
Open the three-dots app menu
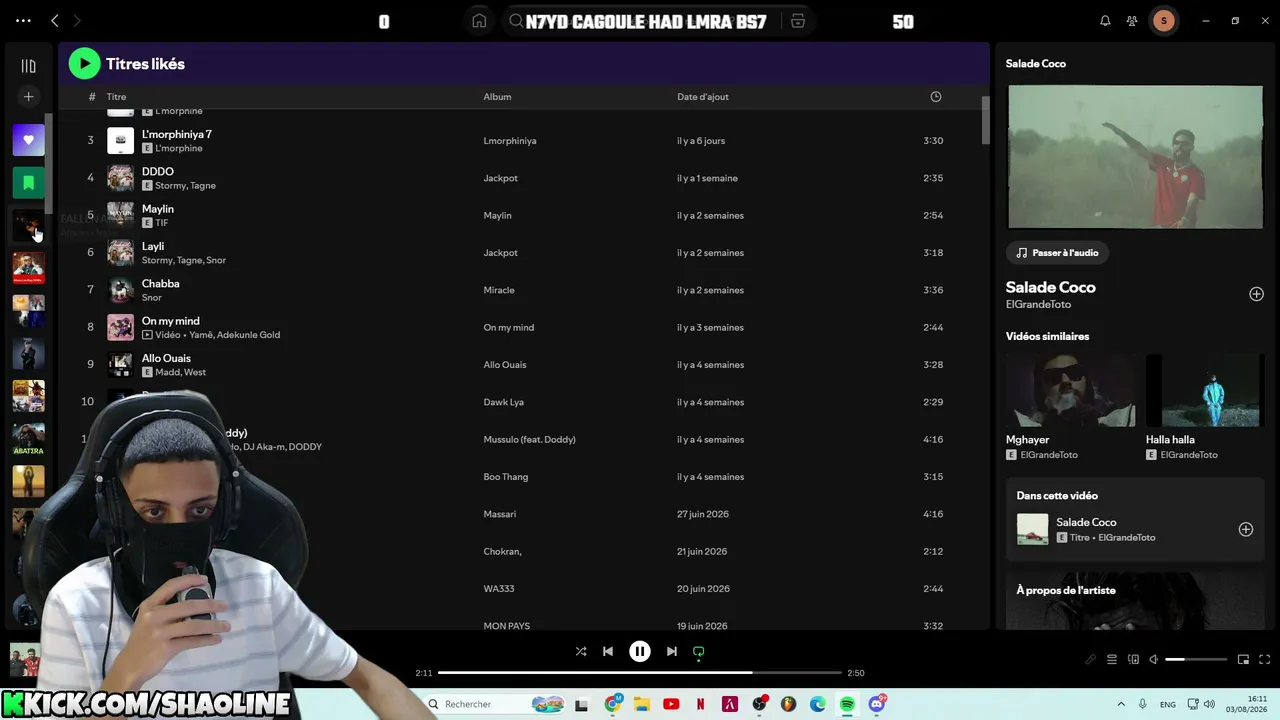23,21
